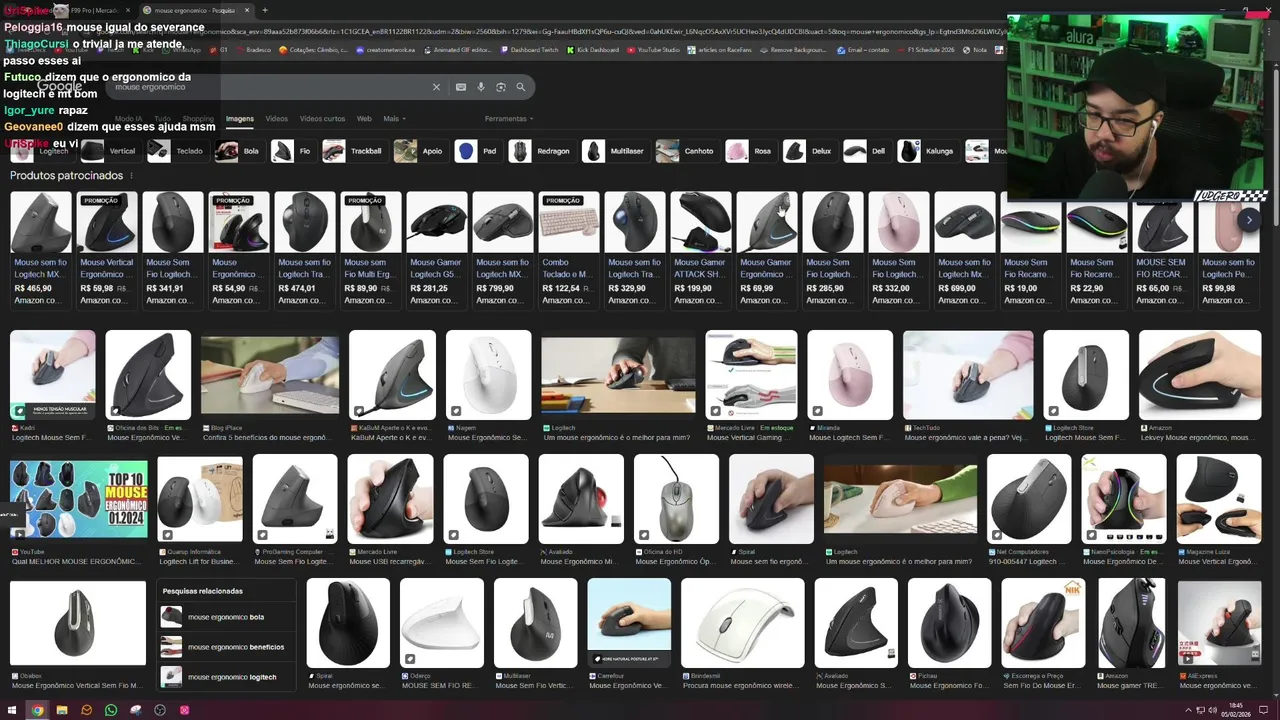Screen dimensions: 1280x720
Task: Open the sponsored Mouse Gamer ATTACK SH R$ 199,90
Action: [701, 250]
